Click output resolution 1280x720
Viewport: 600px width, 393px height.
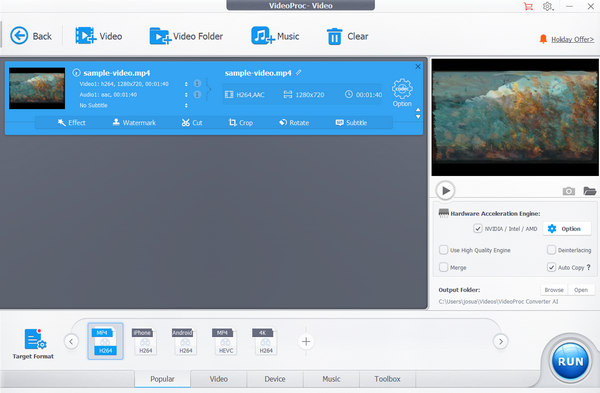pyautogui.click(x=304, y=95)
